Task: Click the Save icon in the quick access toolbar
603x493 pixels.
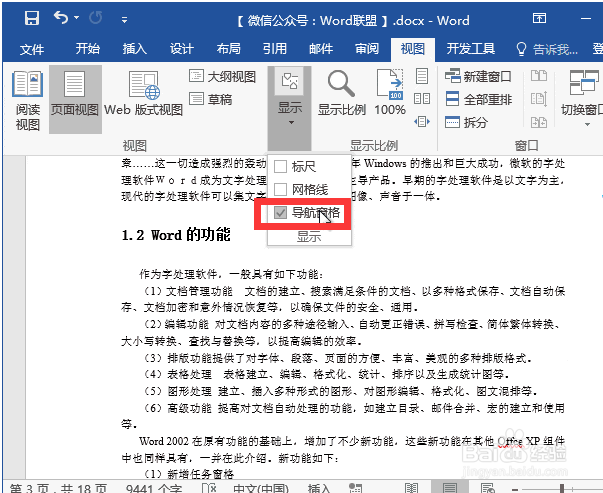Action: pos(32,18)
